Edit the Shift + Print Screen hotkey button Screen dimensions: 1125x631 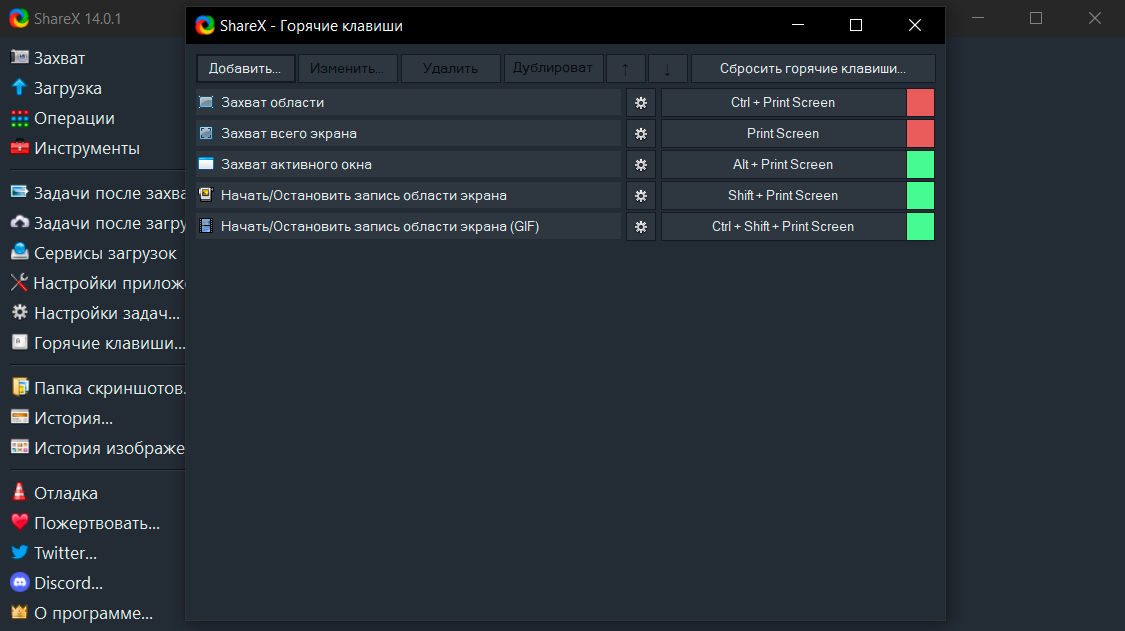pyautogui.click(x=783, y=195)
